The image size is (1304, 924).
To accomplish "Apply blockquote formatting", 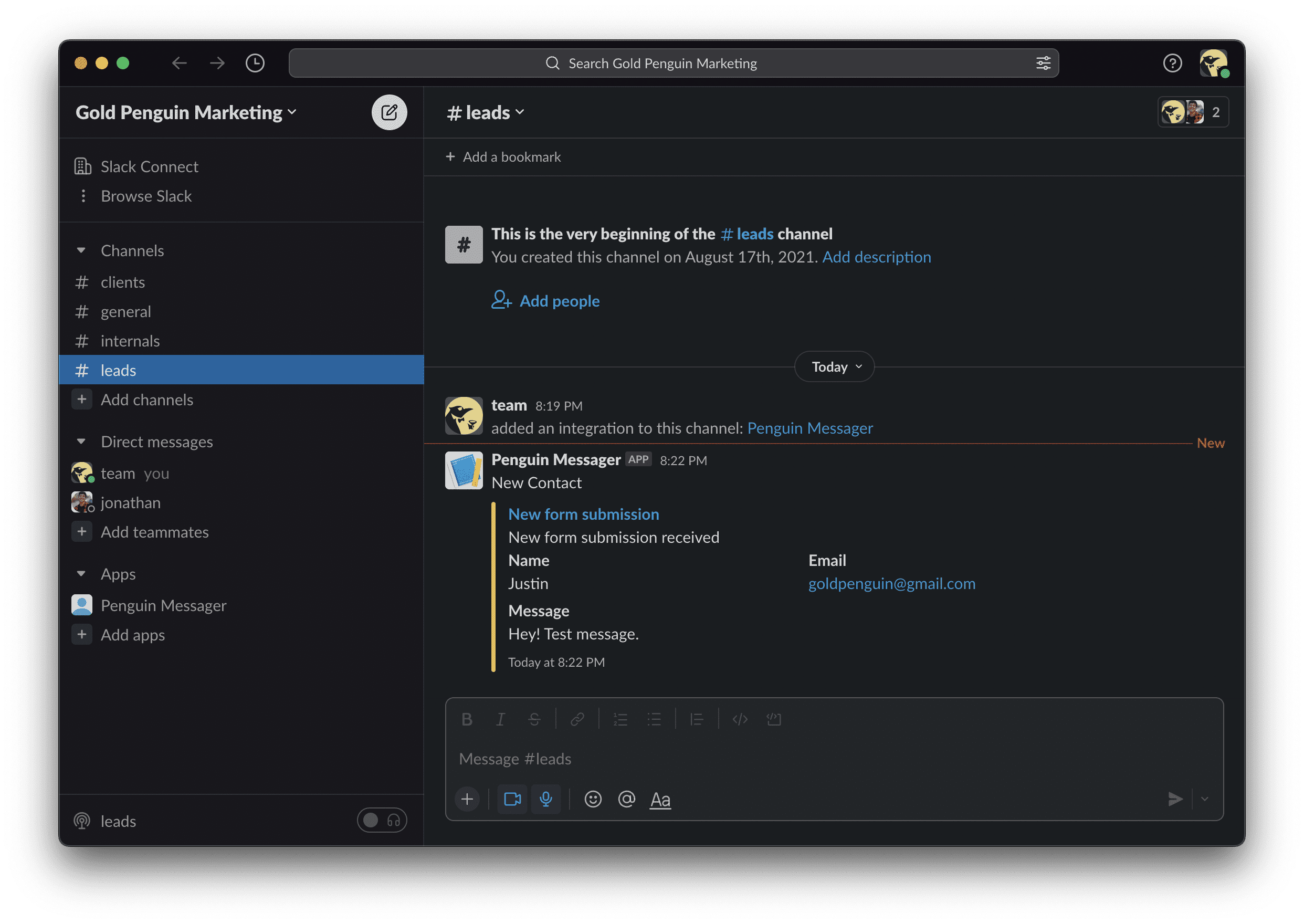I will tap(697, 719).
